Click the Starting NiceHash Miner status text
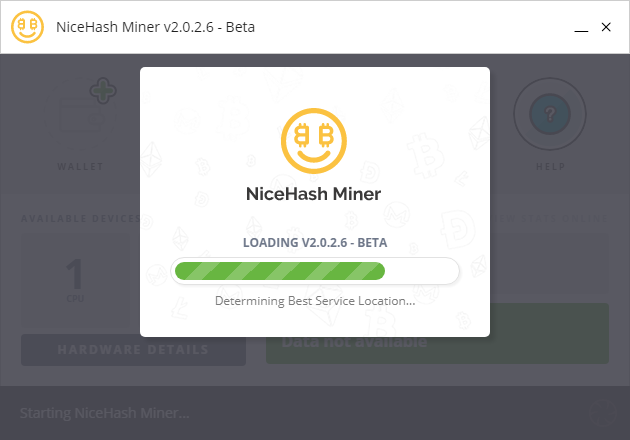Image resolution: width=630 pixels, height=440 pixels. 104,413
